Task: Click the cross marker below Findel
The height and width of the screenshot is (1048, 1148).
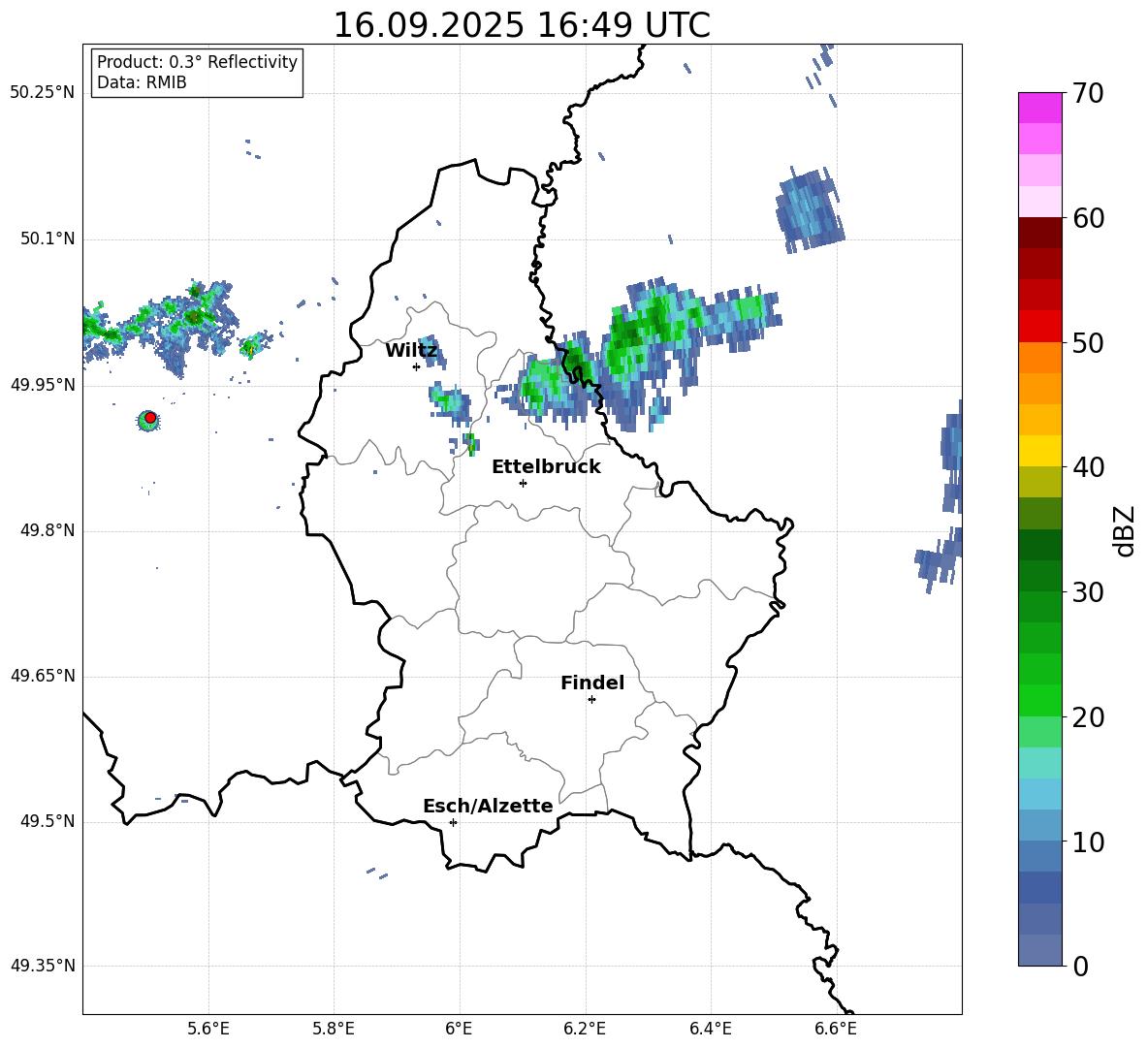Action: 591,700
